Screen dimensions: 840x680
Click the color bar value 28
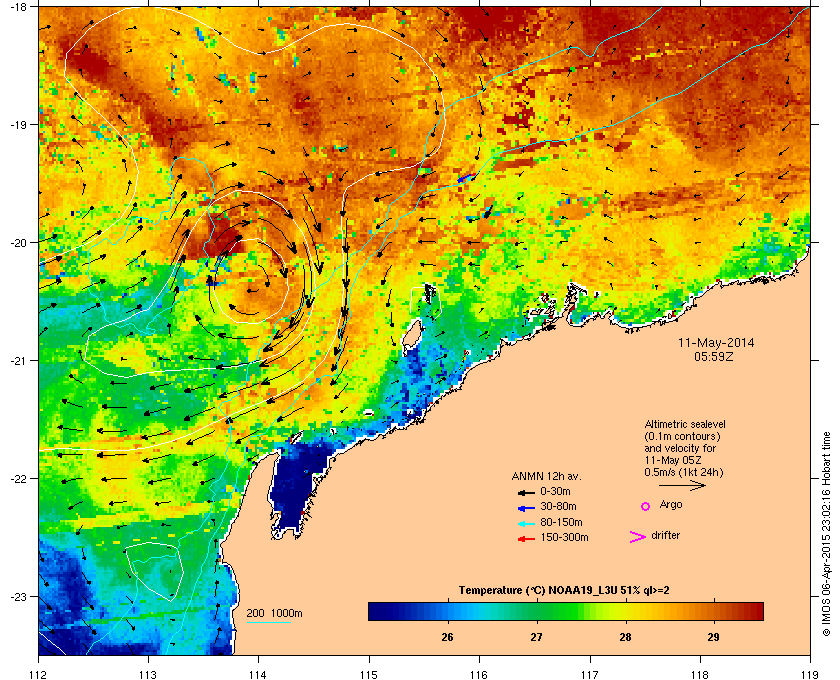(x=625, y=637)
